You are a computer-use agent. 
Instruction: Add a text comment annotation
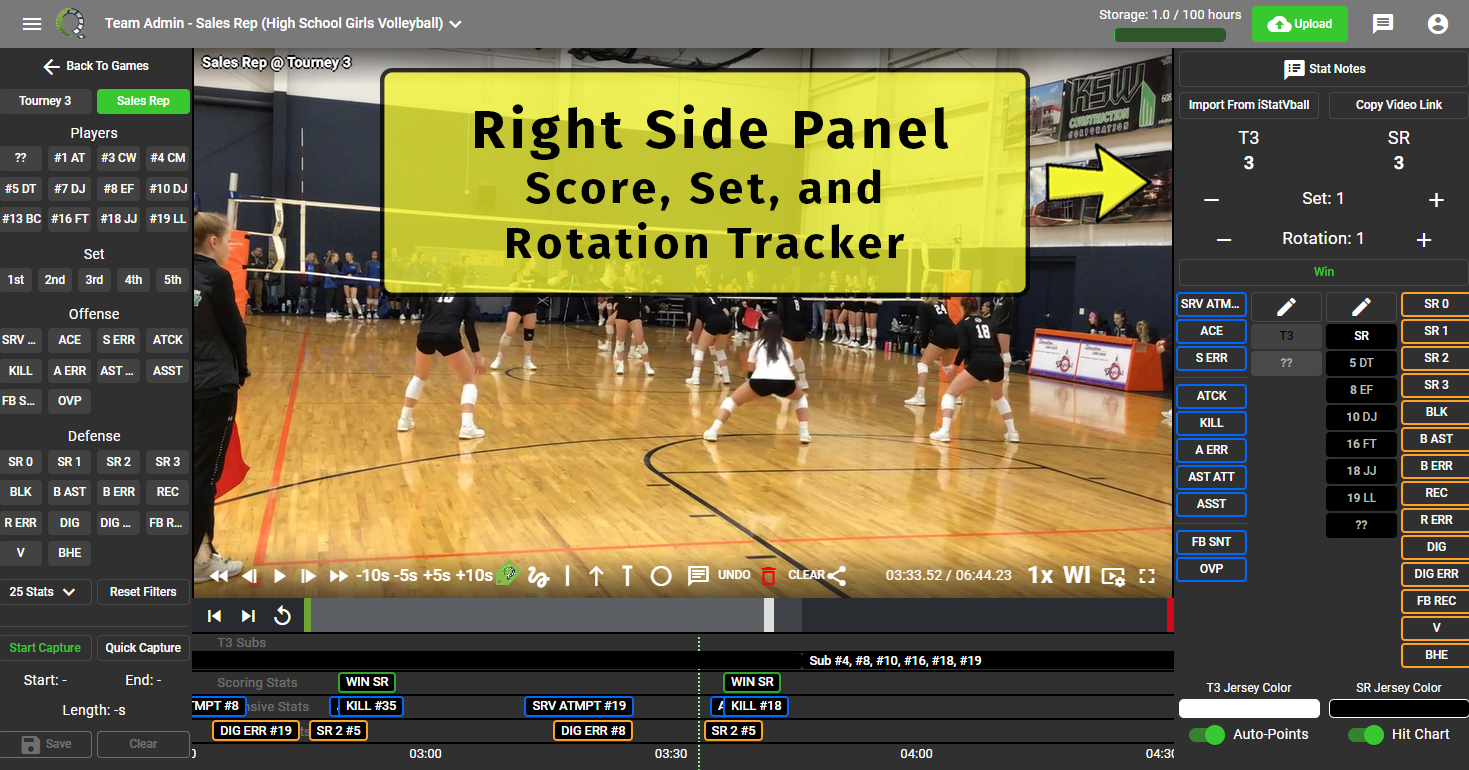[698, 576]
